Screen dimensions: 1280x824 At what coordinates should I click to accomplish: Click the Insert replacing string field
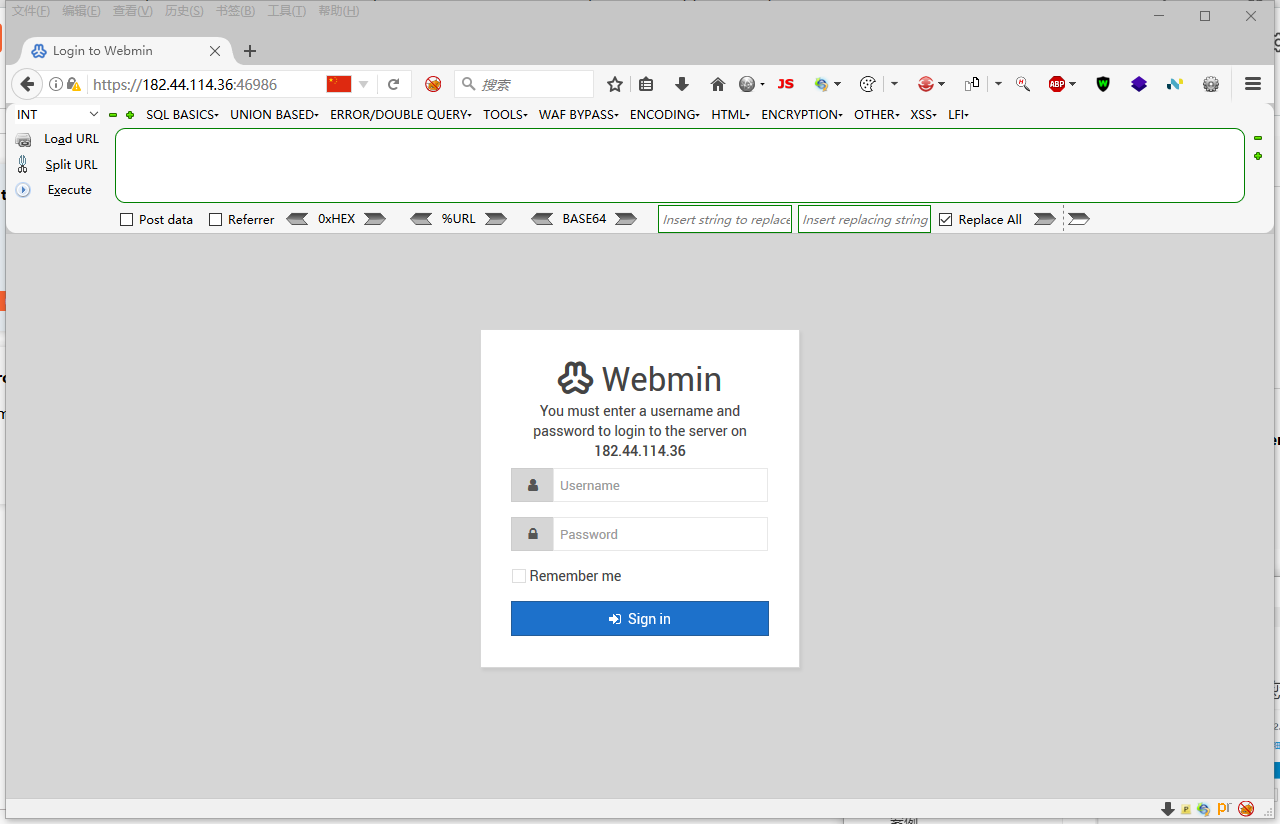[864, 219]
